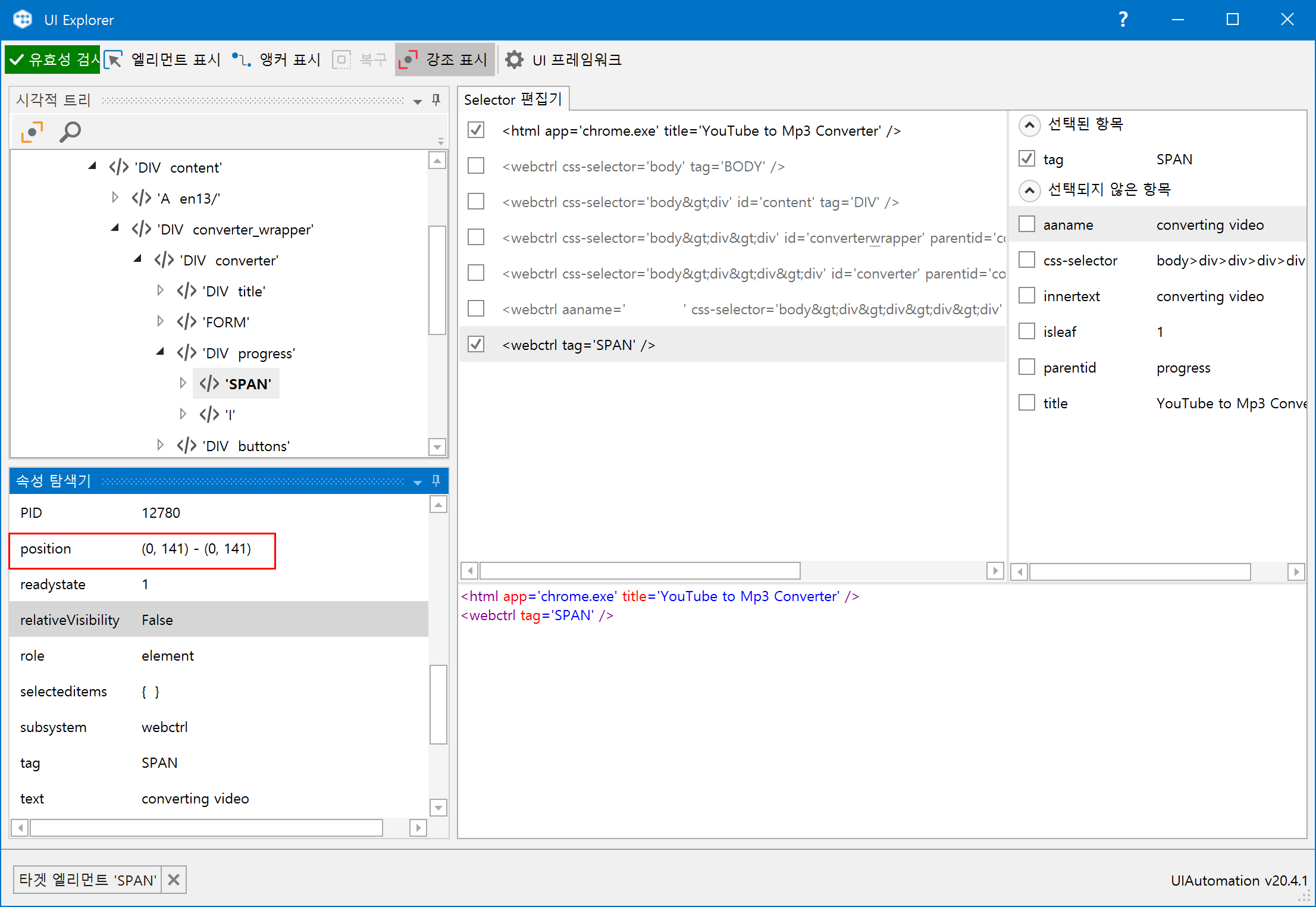Viewport: 1316px width, 907px height.
Task: Enable the aaname attribute checkbox
Action: coord(1027,224)
